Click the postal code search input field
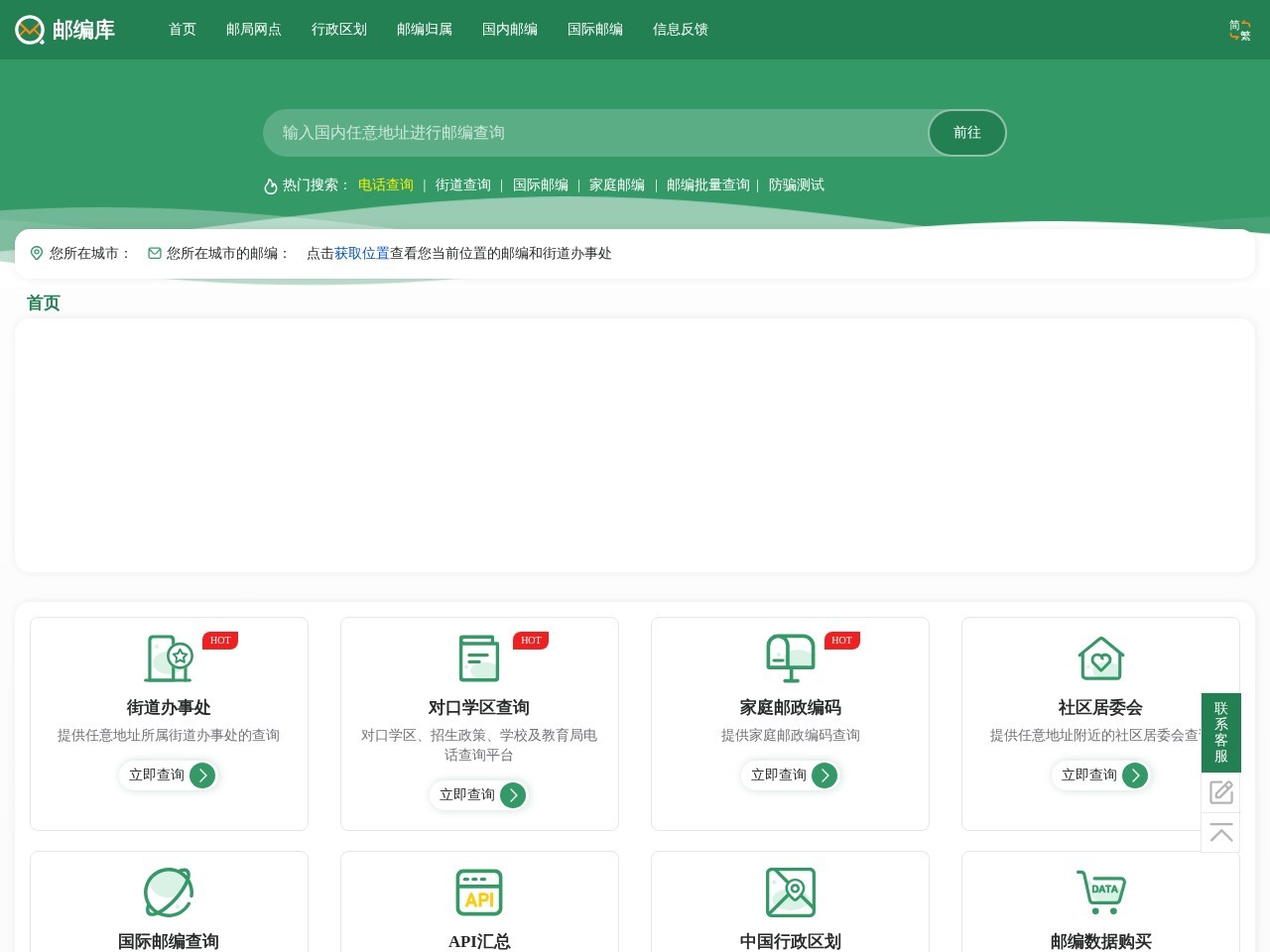 [x=595, y=133]
